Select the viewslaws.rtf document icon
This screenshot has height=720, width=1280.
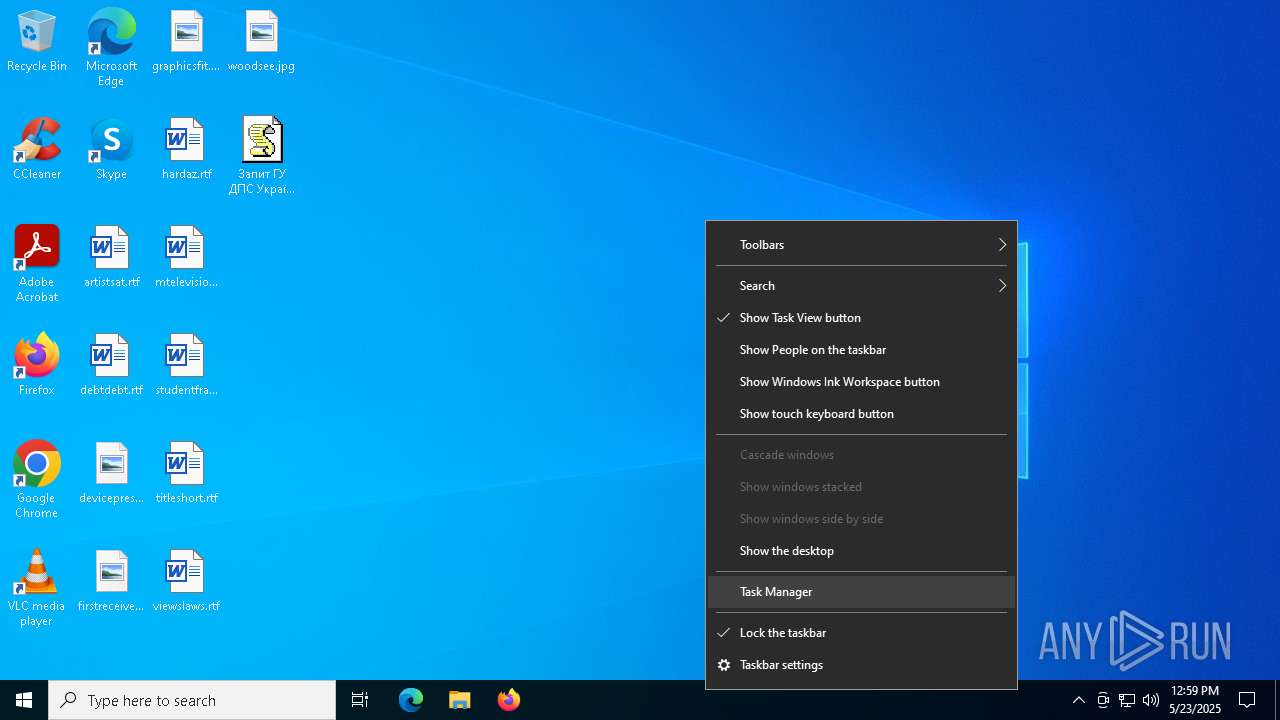click(186, 582)
